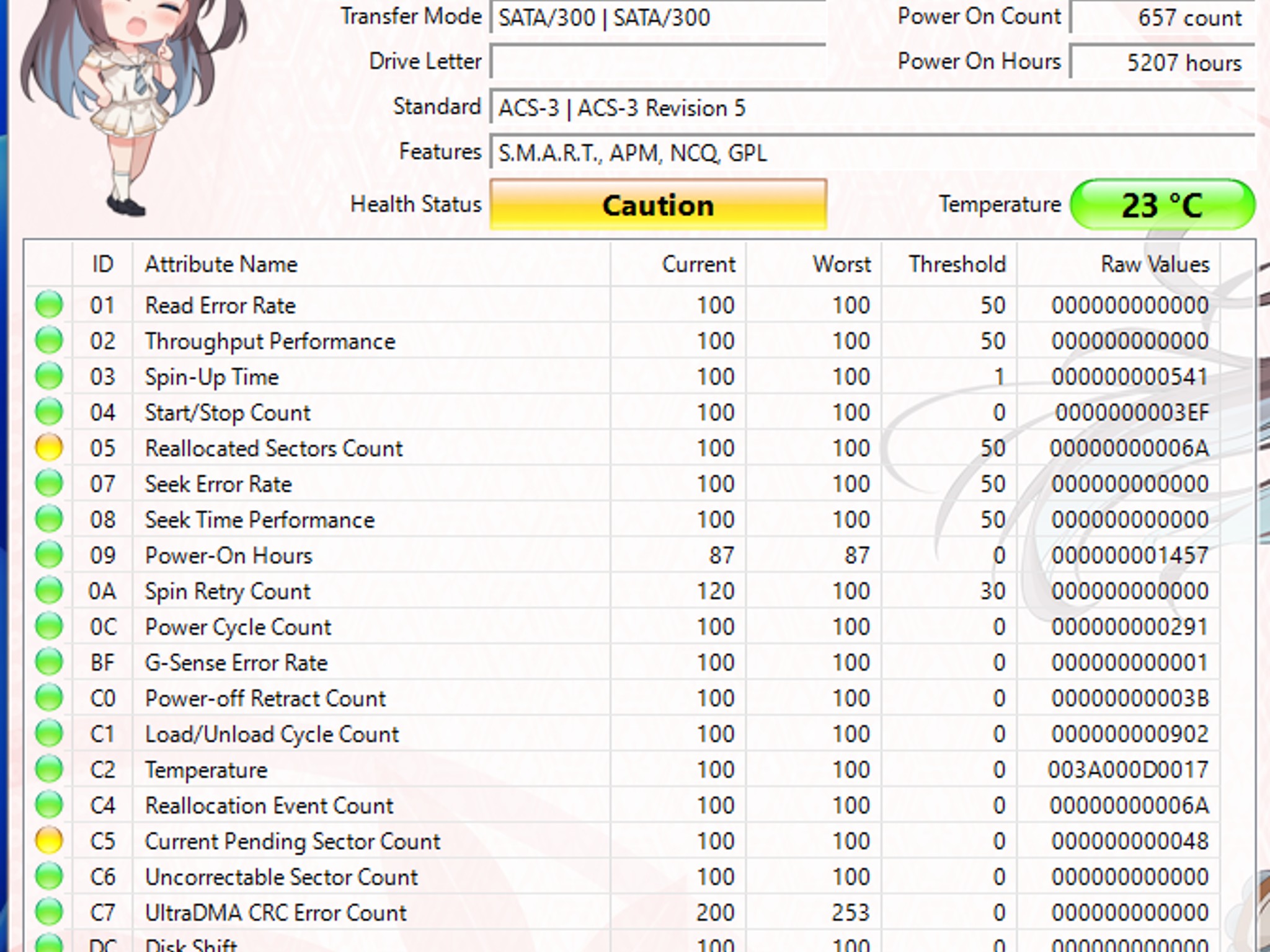This screenshot has width=1270, height=952.
Task: Click the green status icon for Power Cycle Count
Action: 49,626
